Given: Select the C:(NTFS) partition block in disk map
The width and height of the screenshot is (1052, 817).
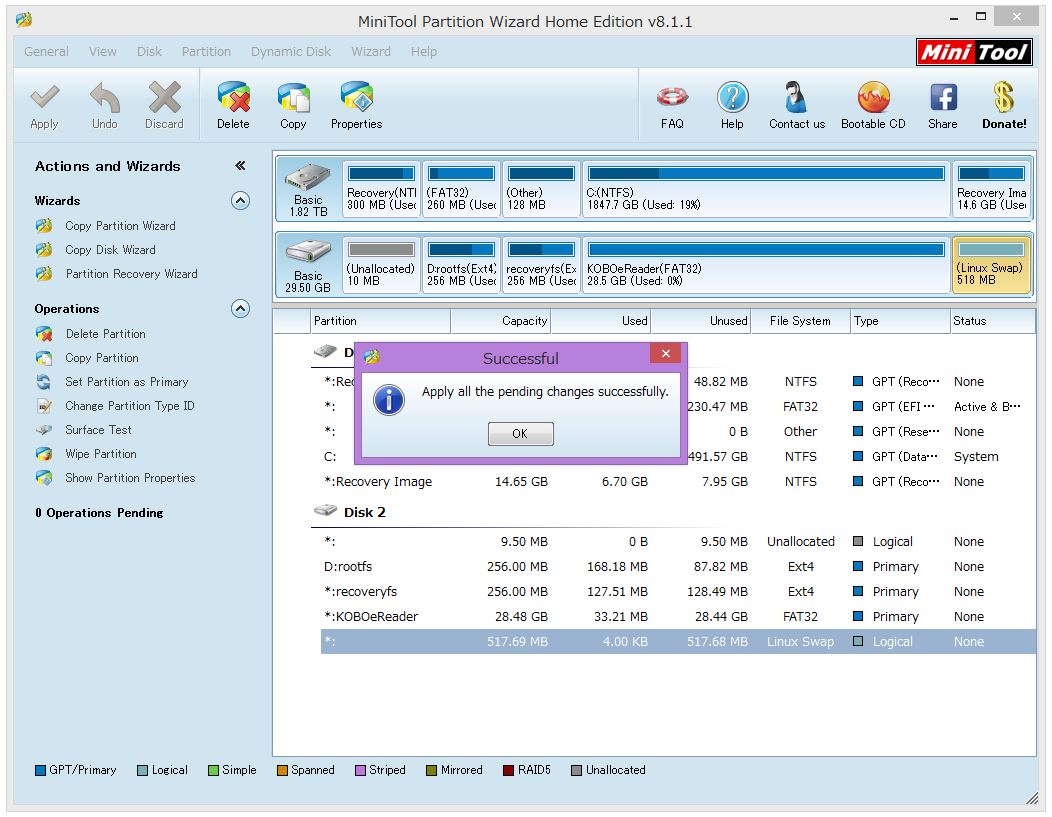Looking at the screenshot, I should (x=766, y=189).
